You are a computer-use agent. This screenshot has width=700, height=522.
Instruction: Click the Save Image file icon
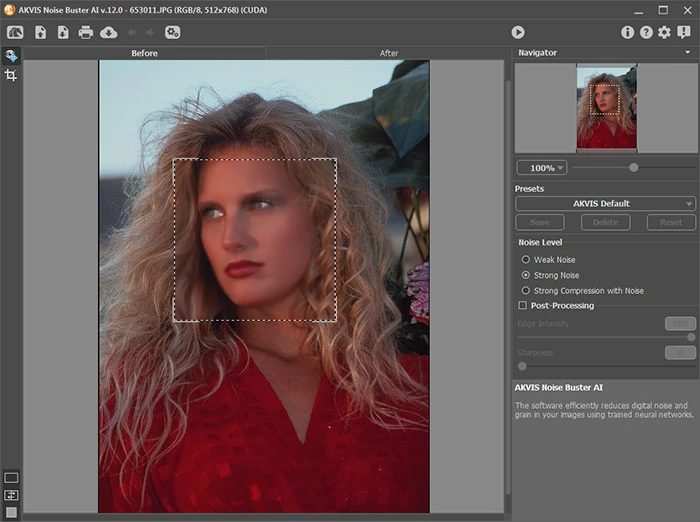pyautogui.click(x=63, y=32)
